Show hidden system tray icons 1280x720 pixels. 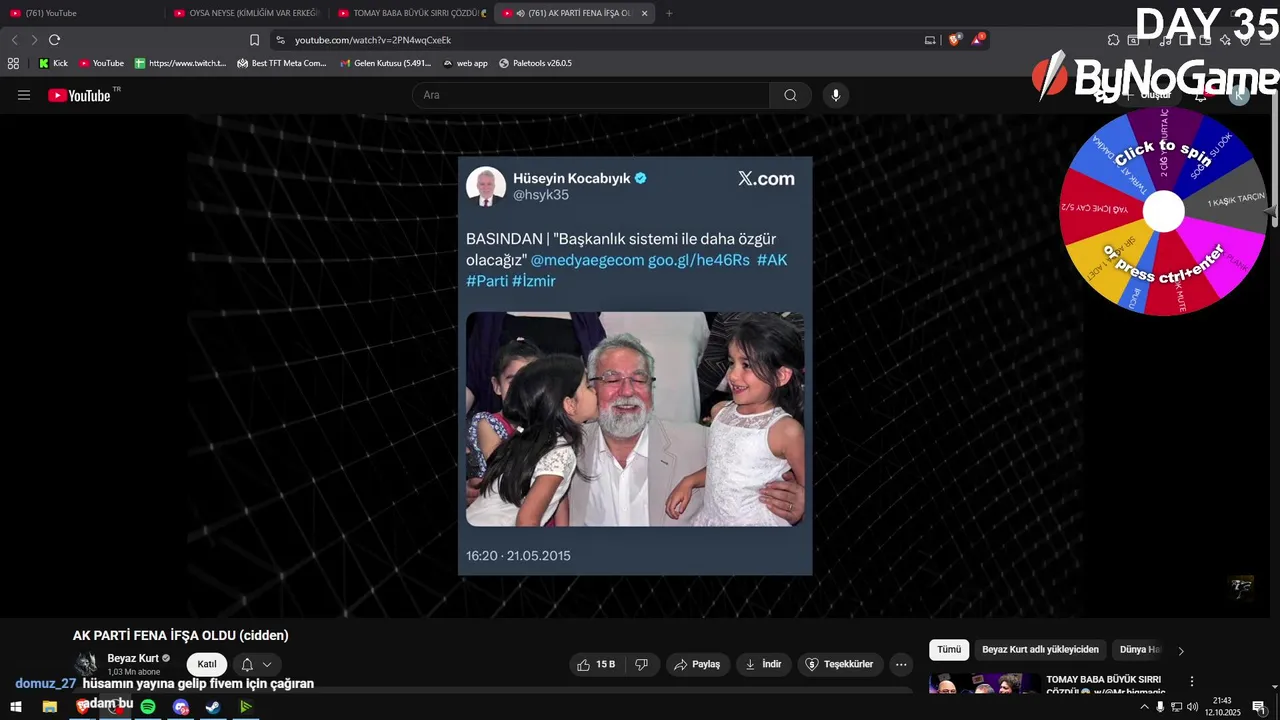1144,707
